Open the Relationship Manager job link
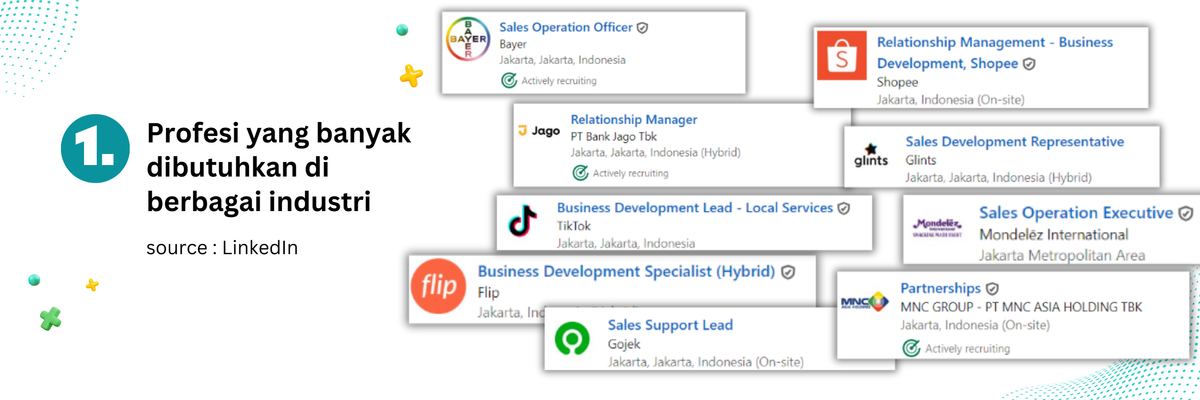 pyautogui.click(x=633, y=119)
